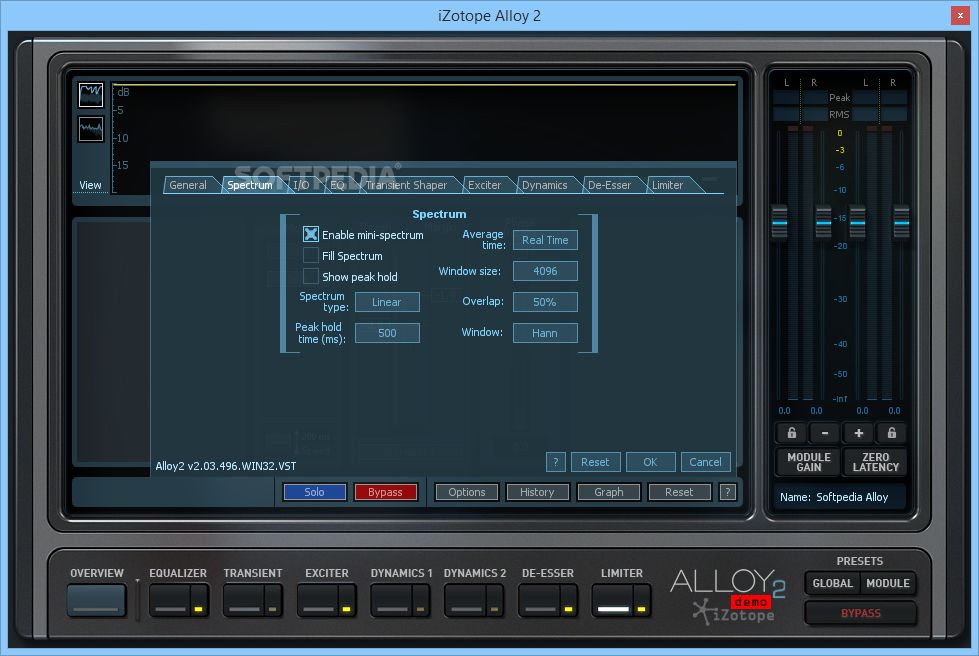Click the Module Gain button

click(809, 462)
